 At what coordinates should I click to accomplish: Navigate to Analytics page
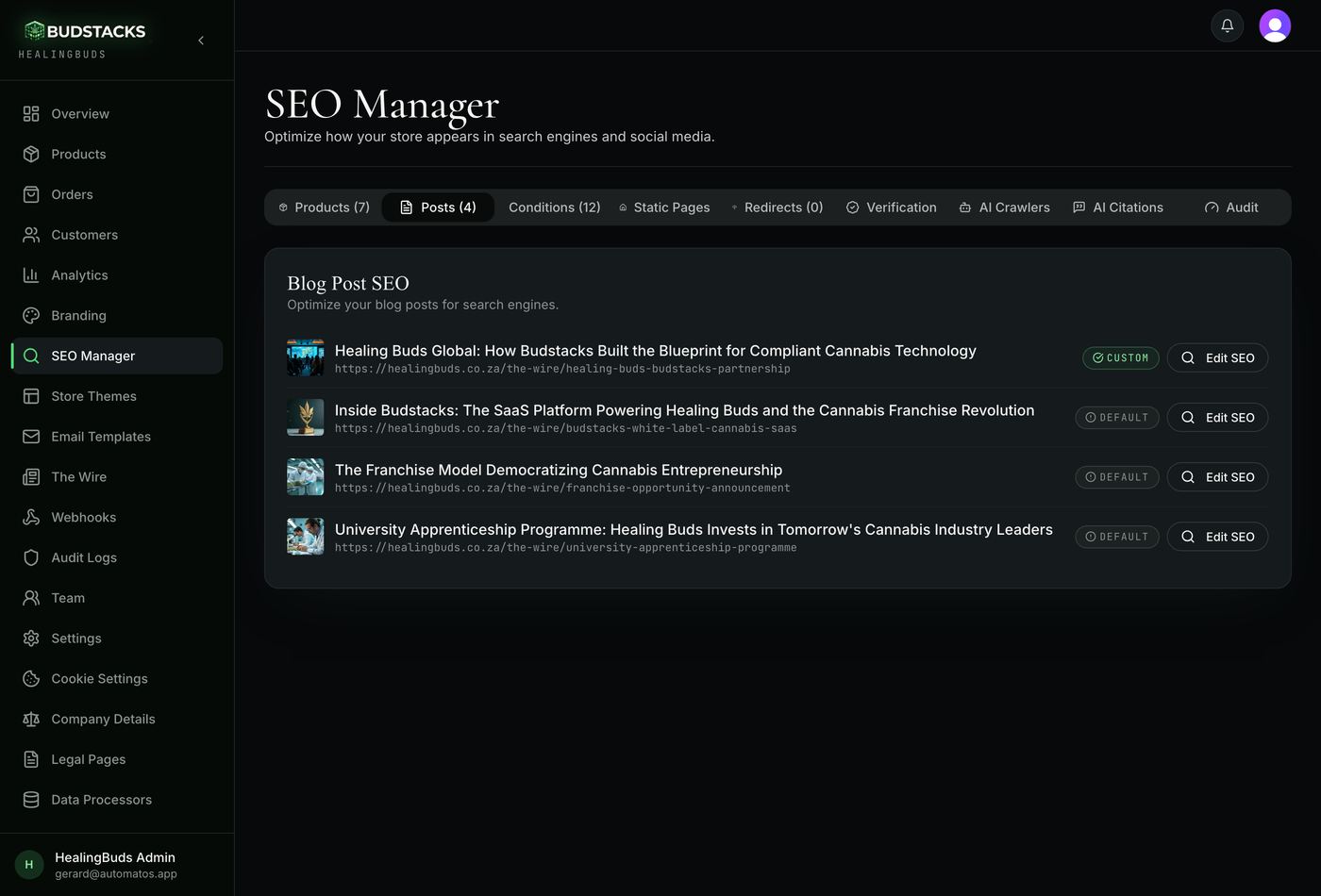[x=117, y=275]
